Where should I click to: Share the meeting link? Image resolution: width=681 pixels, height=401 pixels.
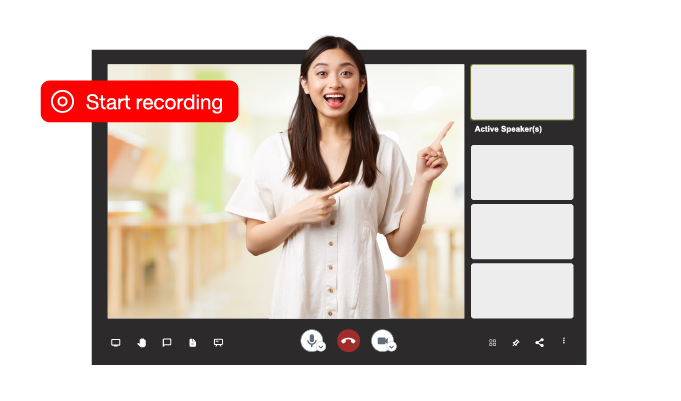click(x=540, y=343)
